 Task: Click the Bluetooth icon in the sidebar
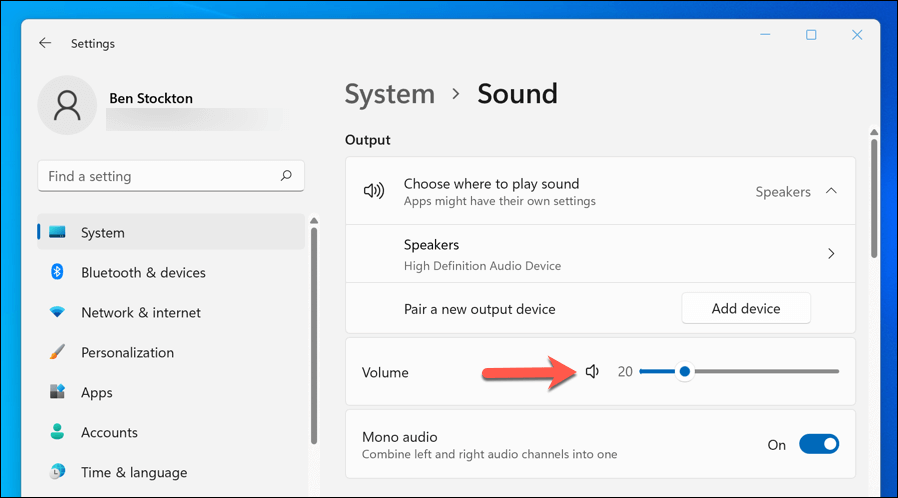pos(58,273)
